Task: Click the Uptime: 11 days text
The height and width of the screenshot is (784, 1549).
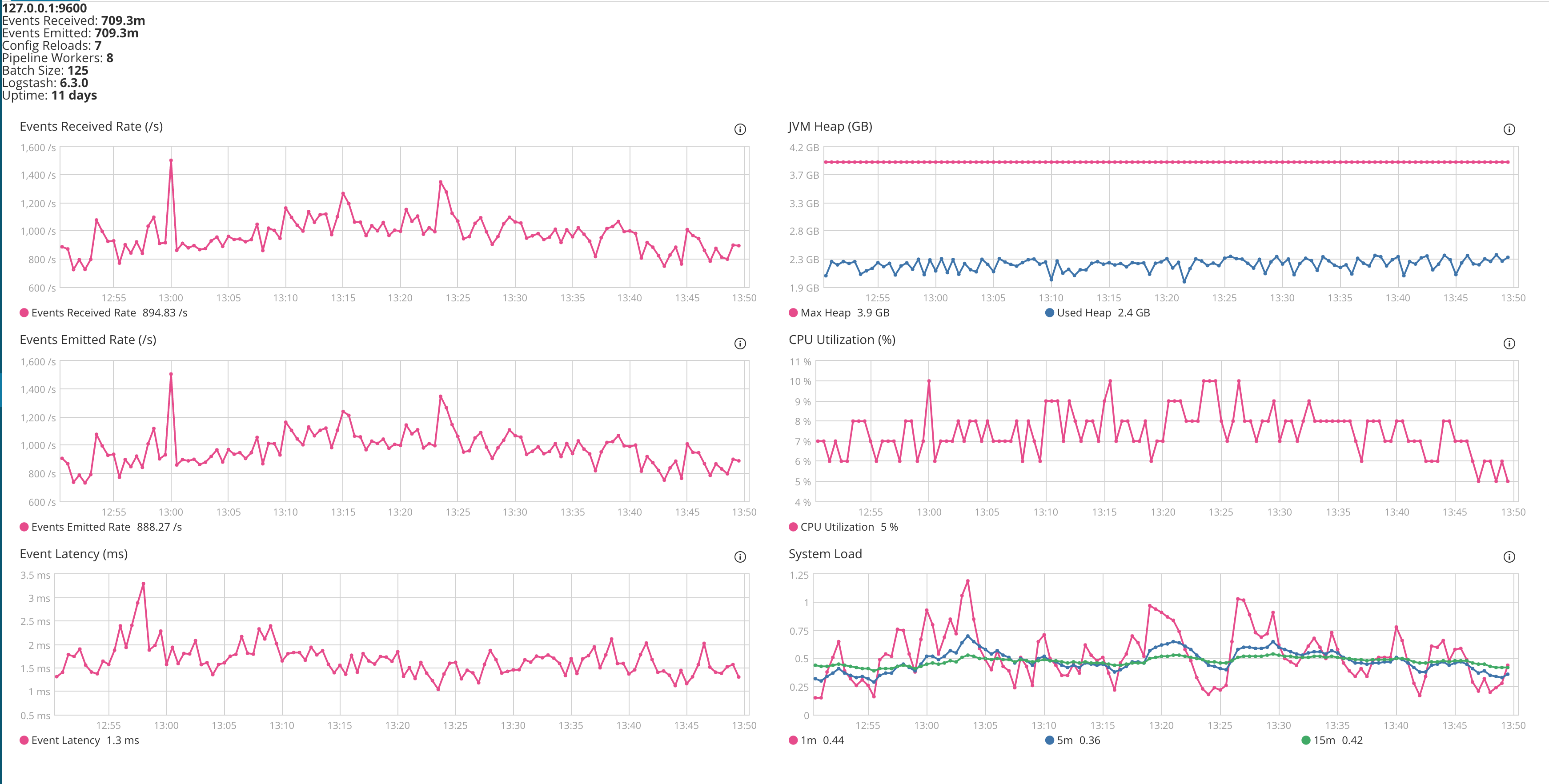Action: (x=50, y=96)
